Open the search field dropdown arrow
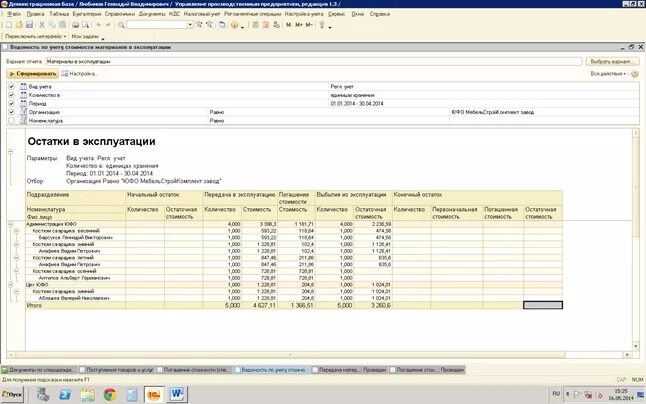Viewport: 646px width, 404px height. coord(190,25)
